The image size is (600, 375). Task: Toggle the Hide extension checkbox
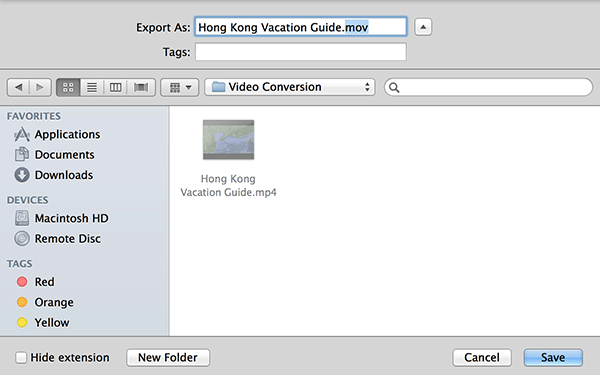(21, 358)
